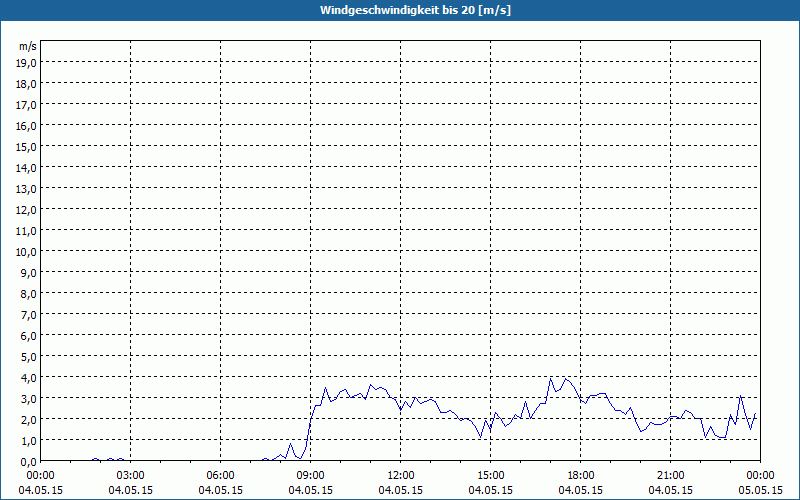The height and width of the screenshot is (500, 800).
Task: Click the '3,0' y-axis label
Action: [28, 398]
